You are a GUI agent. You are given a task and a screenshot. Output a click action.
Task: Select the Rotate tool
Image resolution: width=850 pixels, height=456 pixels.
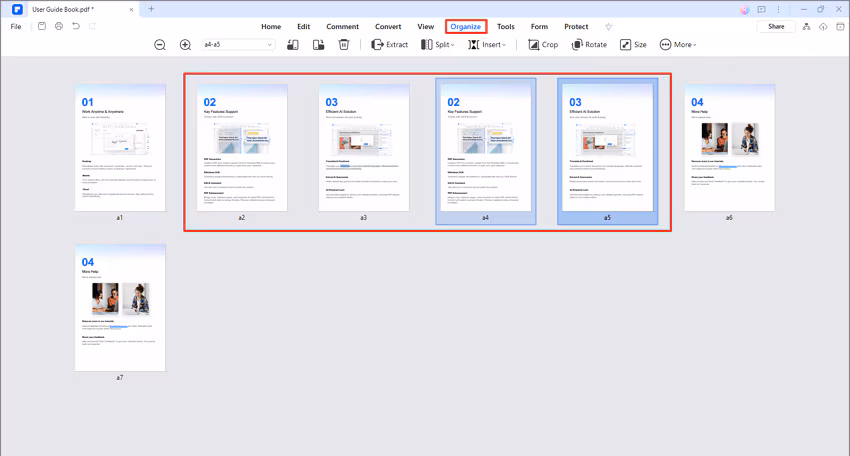[x=589, y=45]
